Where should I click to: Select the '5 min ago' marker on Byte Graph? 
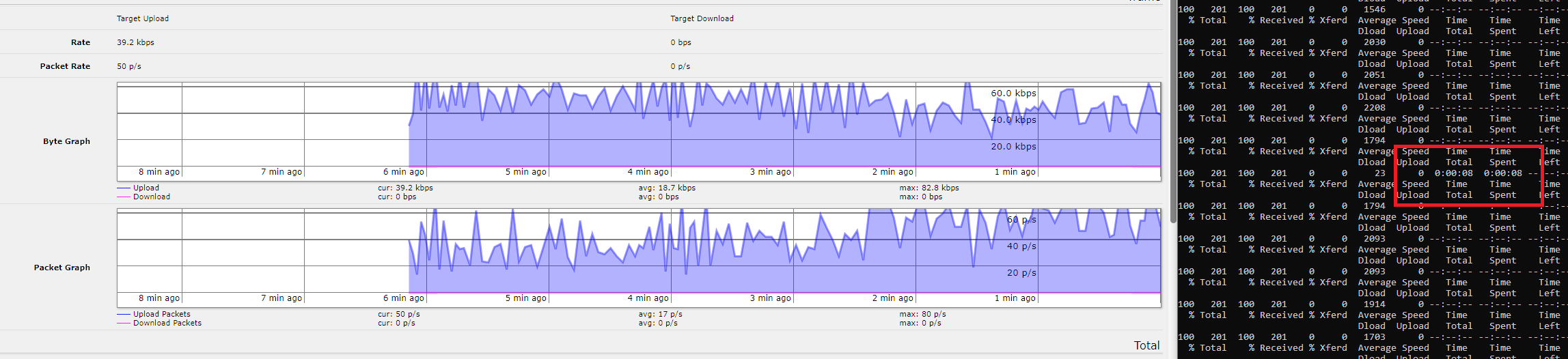525,172
